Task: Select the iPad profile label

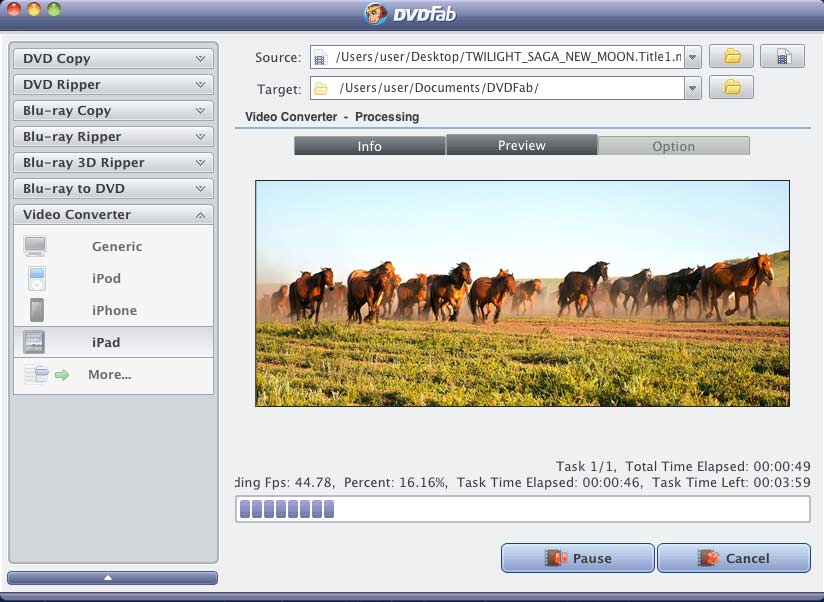Action: [x=106, y=342]
